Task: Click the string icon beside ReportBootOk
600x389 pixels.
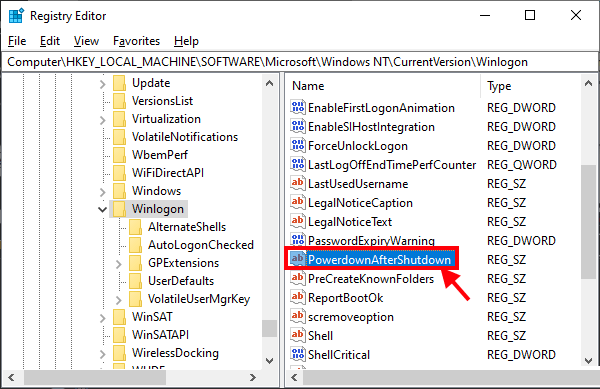Action: (298, 298)
